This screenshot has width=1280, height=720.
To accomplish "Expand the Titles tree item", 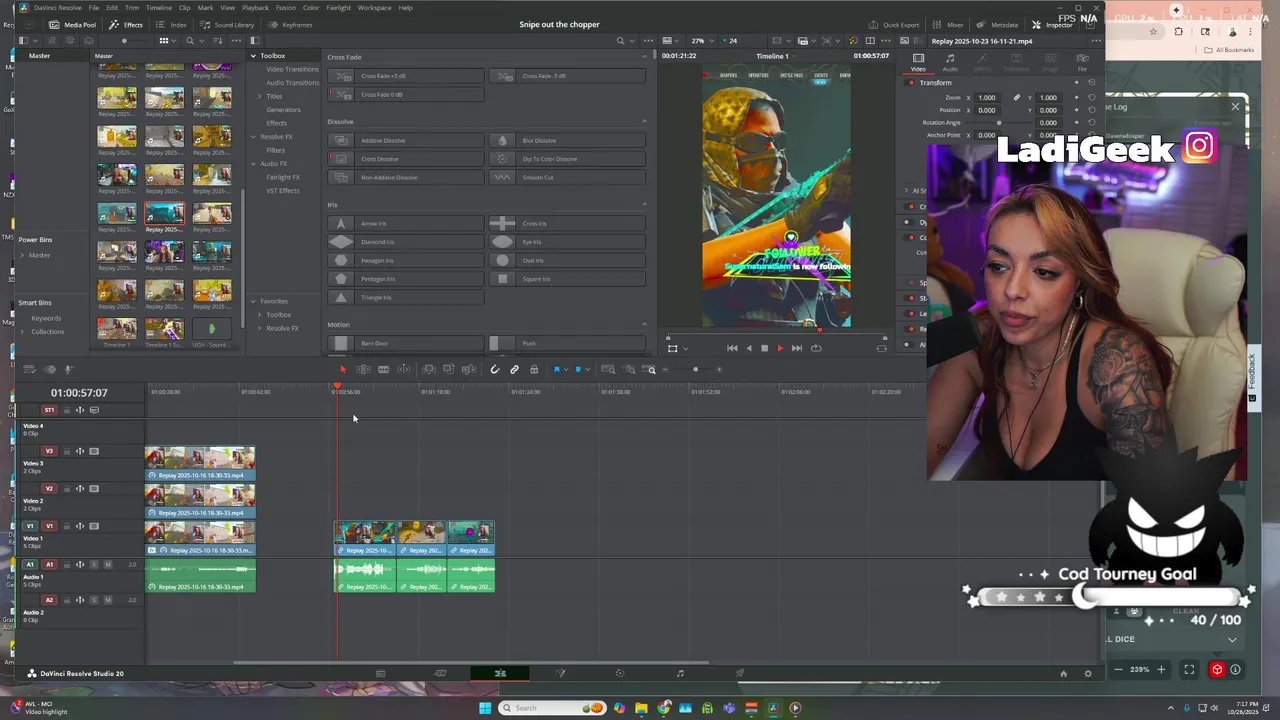I will 260,96.
